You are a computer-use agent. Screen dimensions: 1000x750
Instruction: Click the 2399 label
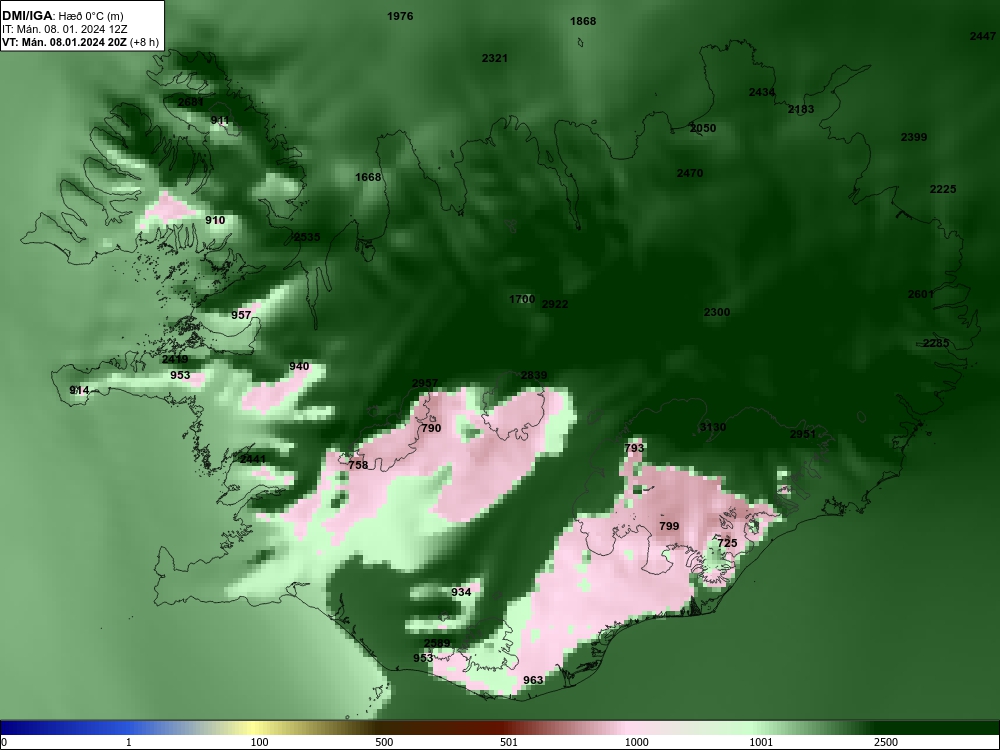pyautogui.click(x=914, y=137)
